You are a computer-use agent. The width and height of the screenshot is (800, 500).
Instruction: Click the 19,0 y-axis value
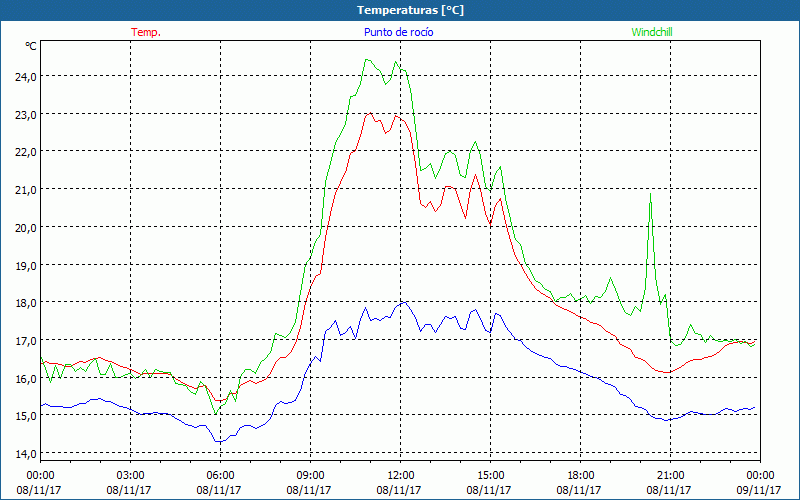click(27, 265)
